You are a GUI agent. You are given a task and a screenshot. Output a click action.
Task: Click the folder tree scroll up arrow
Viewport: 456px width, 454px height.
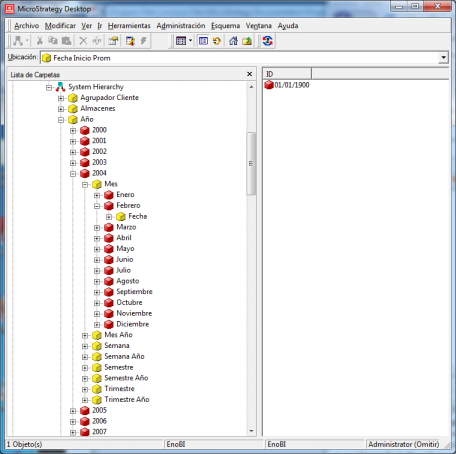tap(251, 87)
